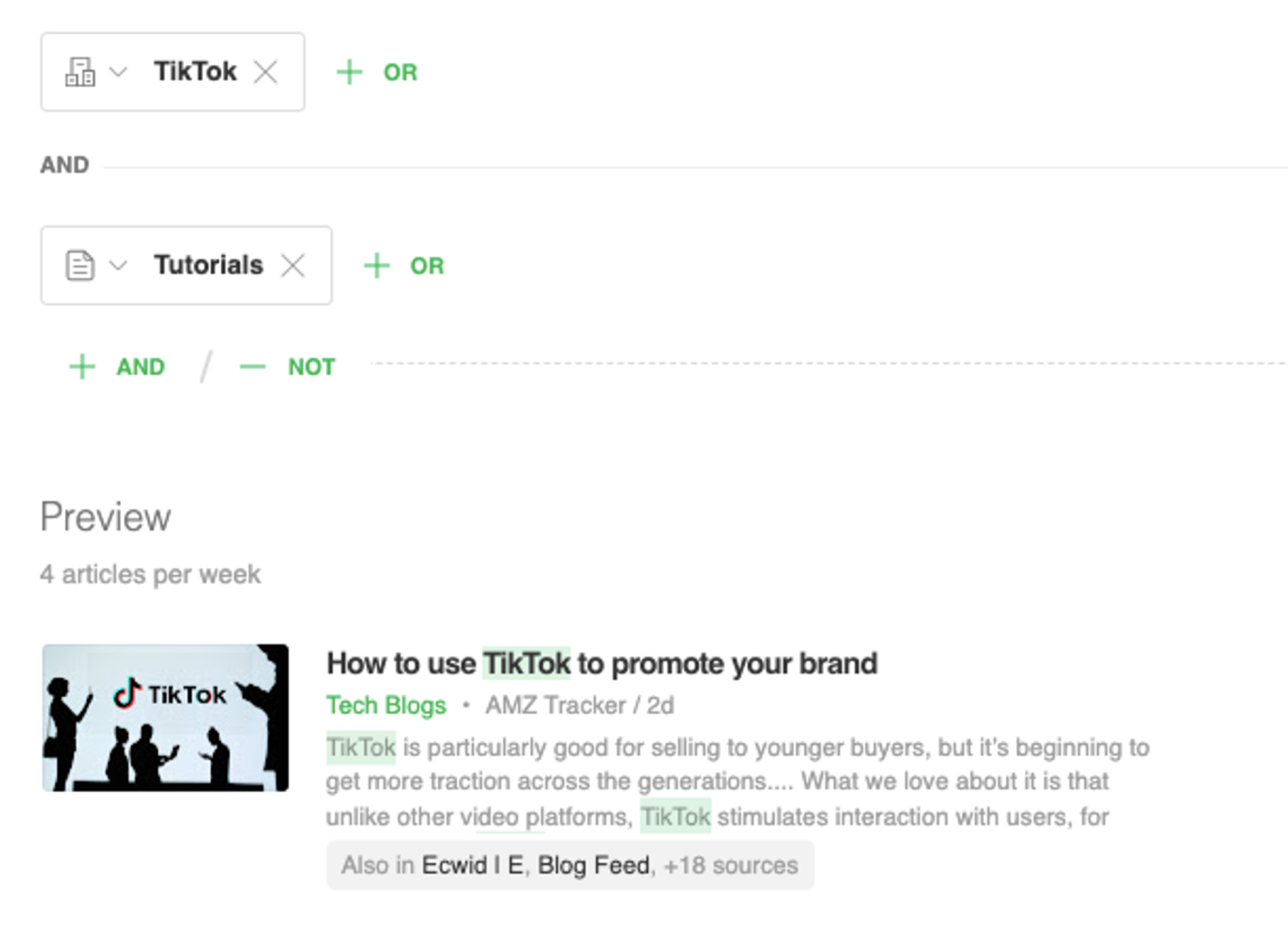The width and height of the screenshot is (1288, 930).
Task: Expand the +18 sources list
Action: click(x=730, y=865)
